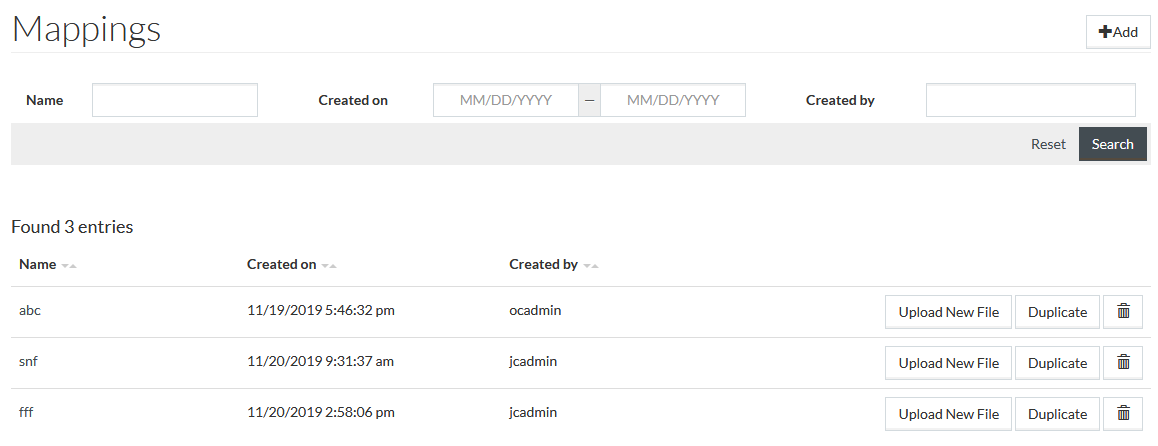Delete the abc mapping with trash icon

click(x=1123, y=312)
